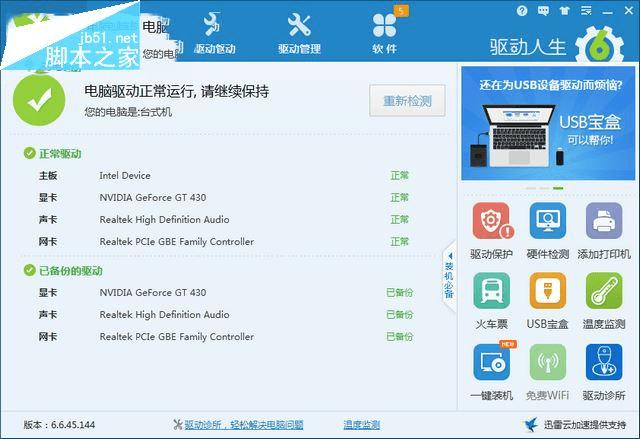Select NVIDIA GeForce GT 430 under 正常驱动

coord(224,198)
